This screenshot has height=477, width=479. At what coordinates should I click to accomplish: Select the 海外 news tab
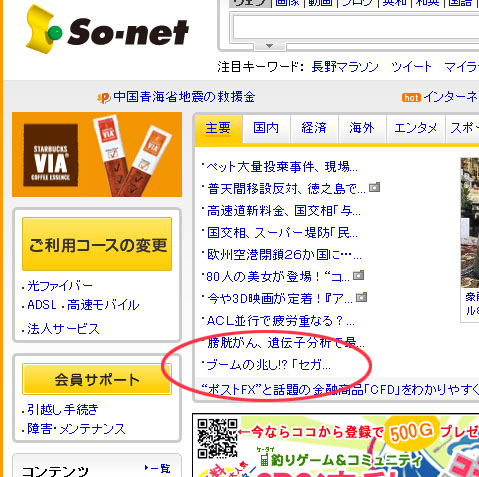pos(362,128)
